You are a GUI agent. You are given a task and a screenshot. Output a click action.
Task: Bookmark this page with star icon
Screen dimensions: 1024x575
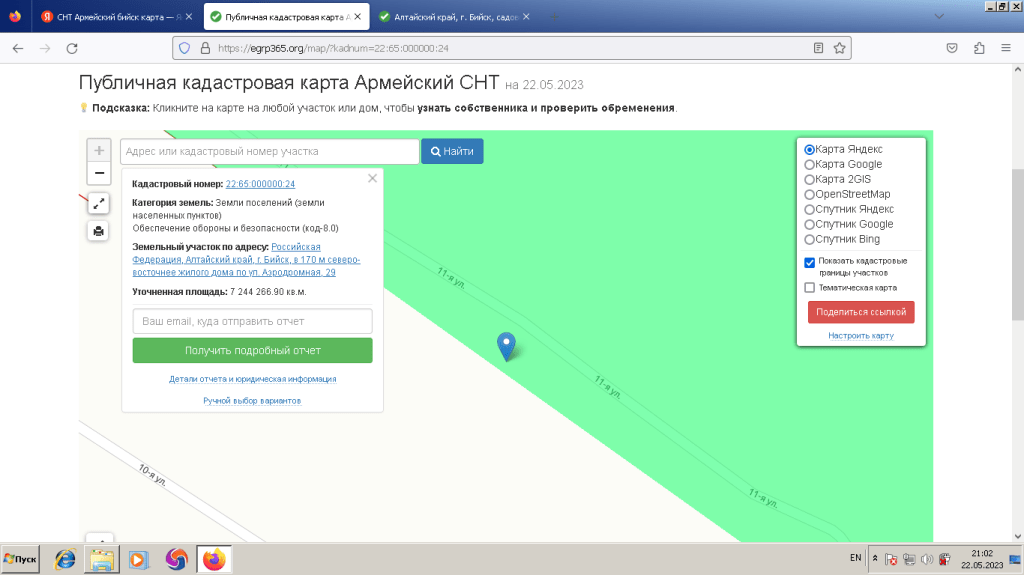click(x=839, y=48)
